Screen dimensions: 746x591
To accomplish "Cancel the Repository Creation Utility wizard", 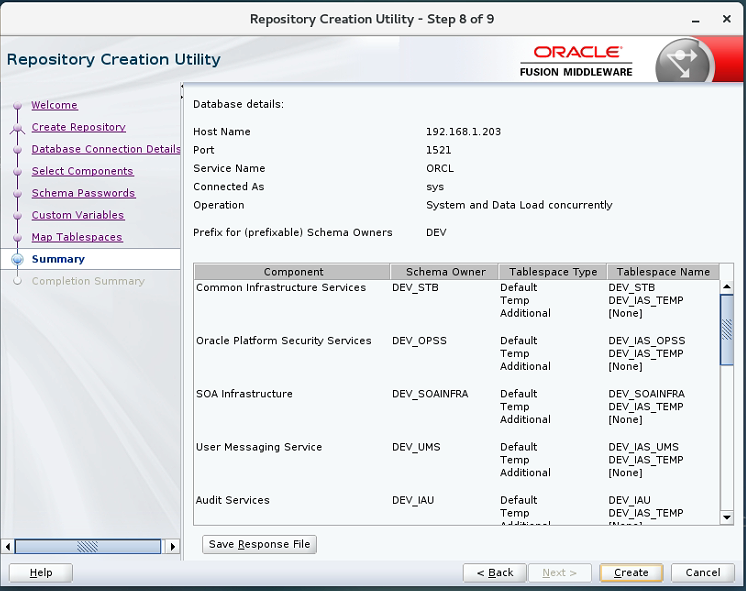I will point(703,572).
